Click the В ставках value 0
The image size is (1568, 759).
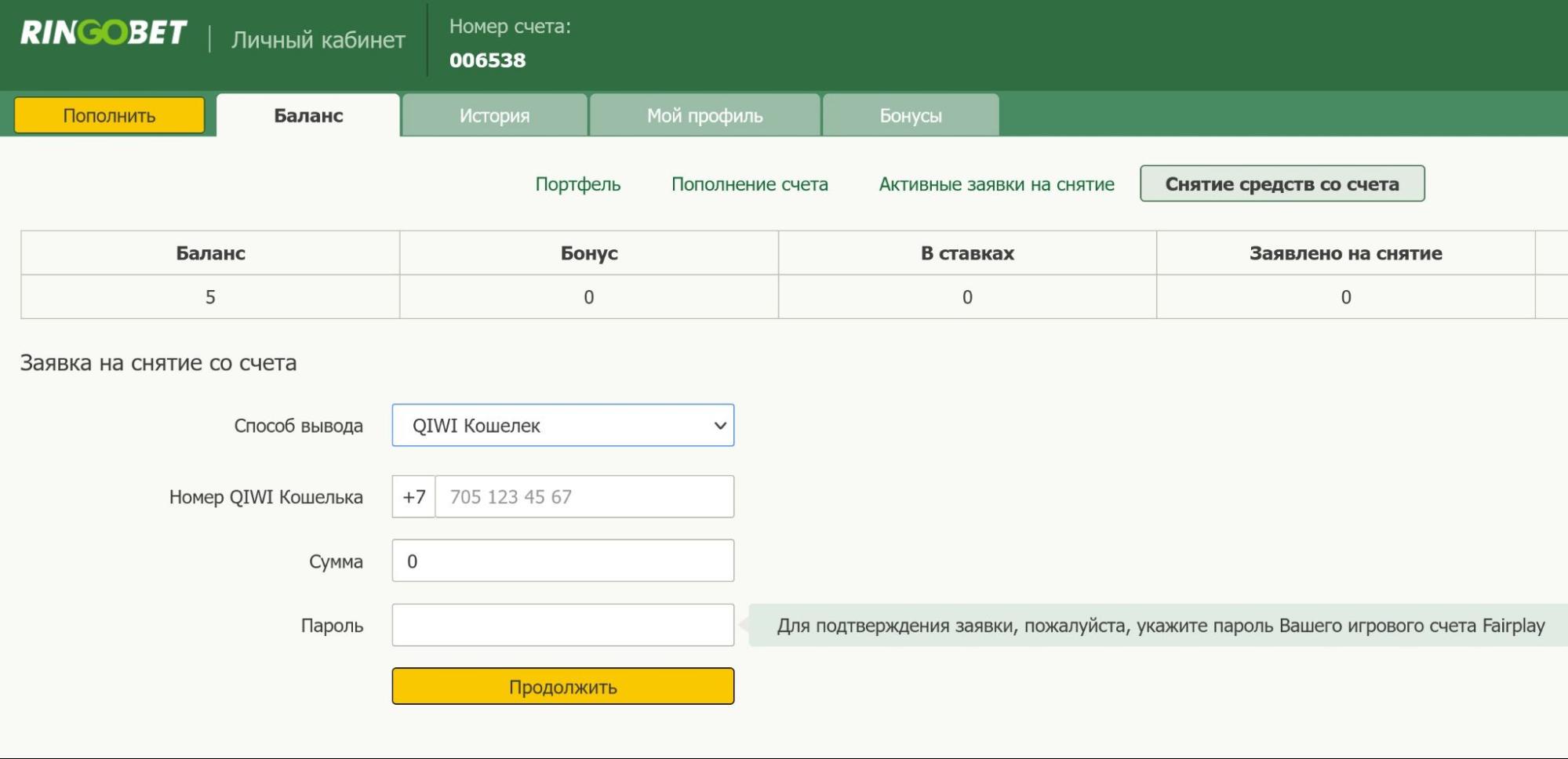click(967, 297)
